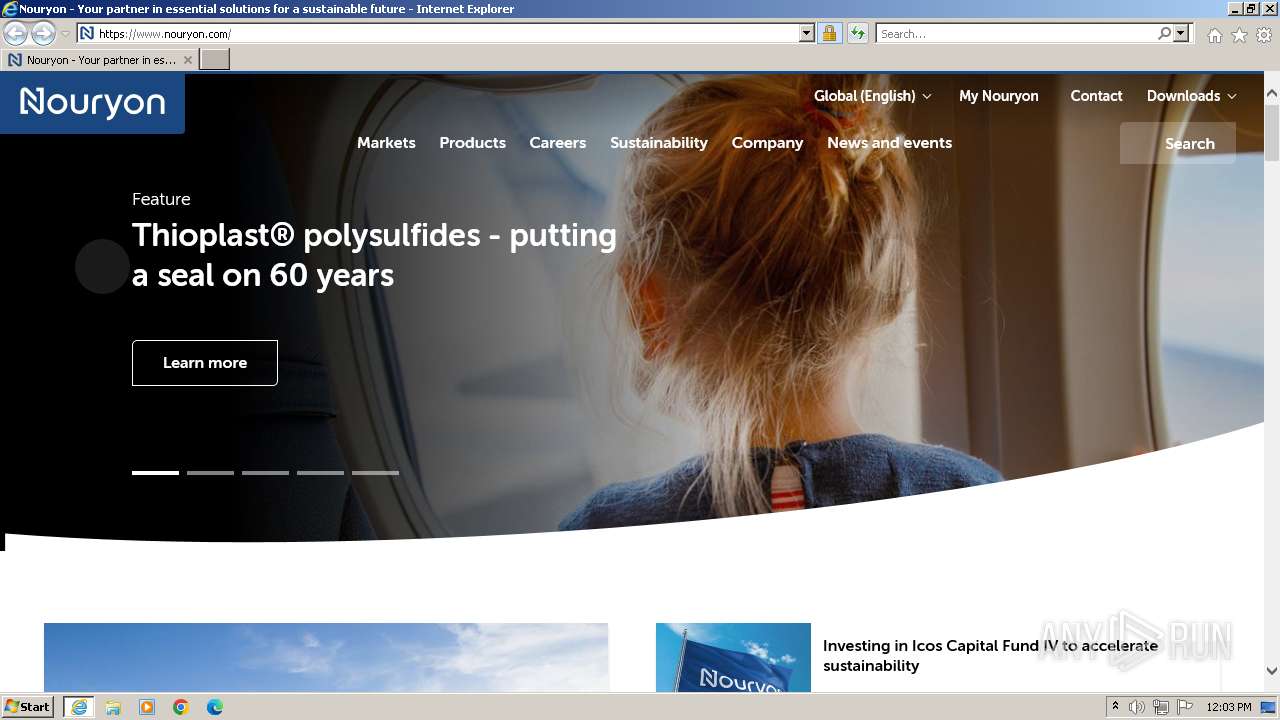Click the Thioplast polysulfides headline
The height and width of the screenshot is (720, 1280).
[x=374, y=255]
